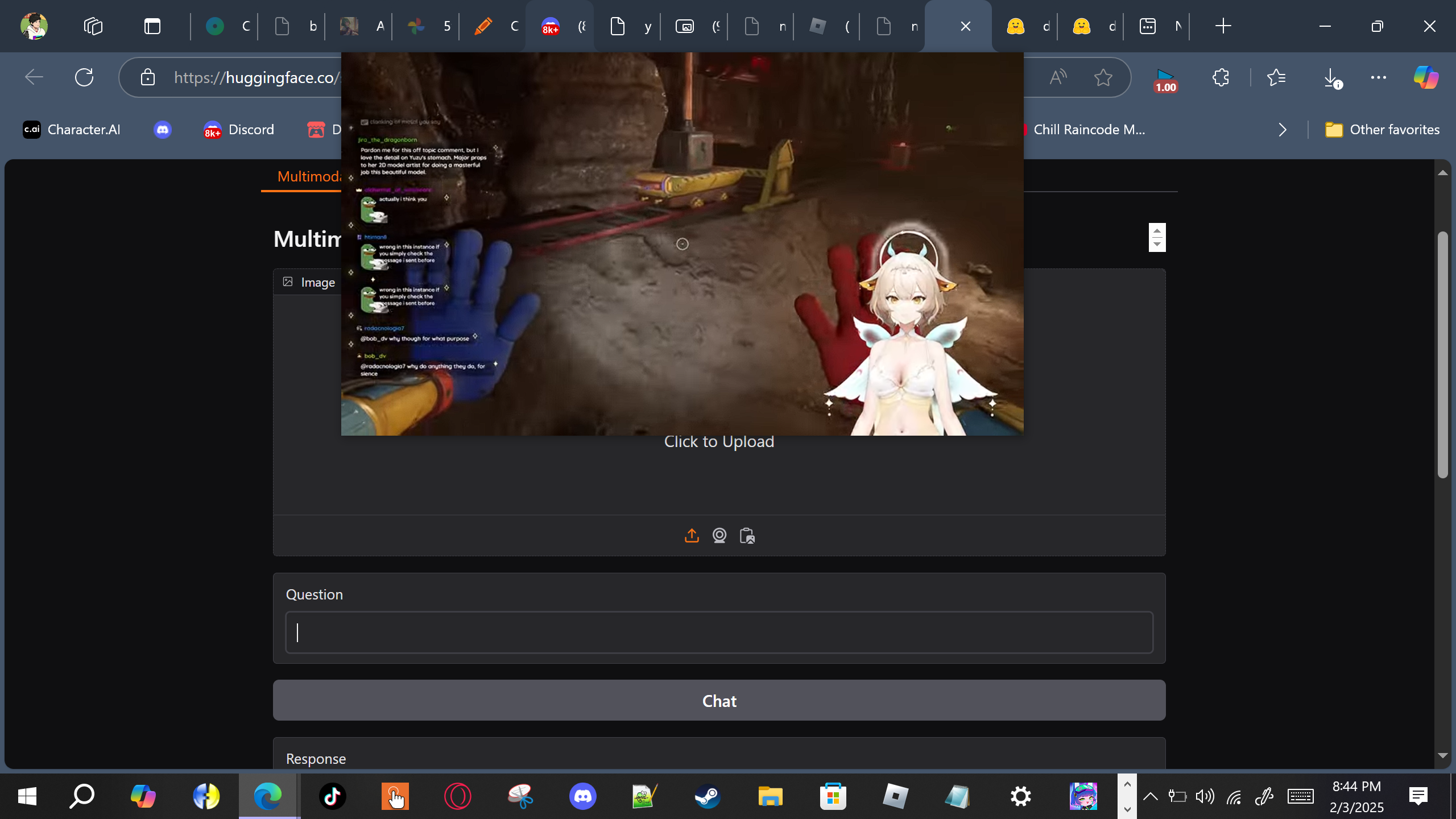This screenshot has width=1456, height=819.
Task: Open TikTok from the taskbar
Action: 333,796
